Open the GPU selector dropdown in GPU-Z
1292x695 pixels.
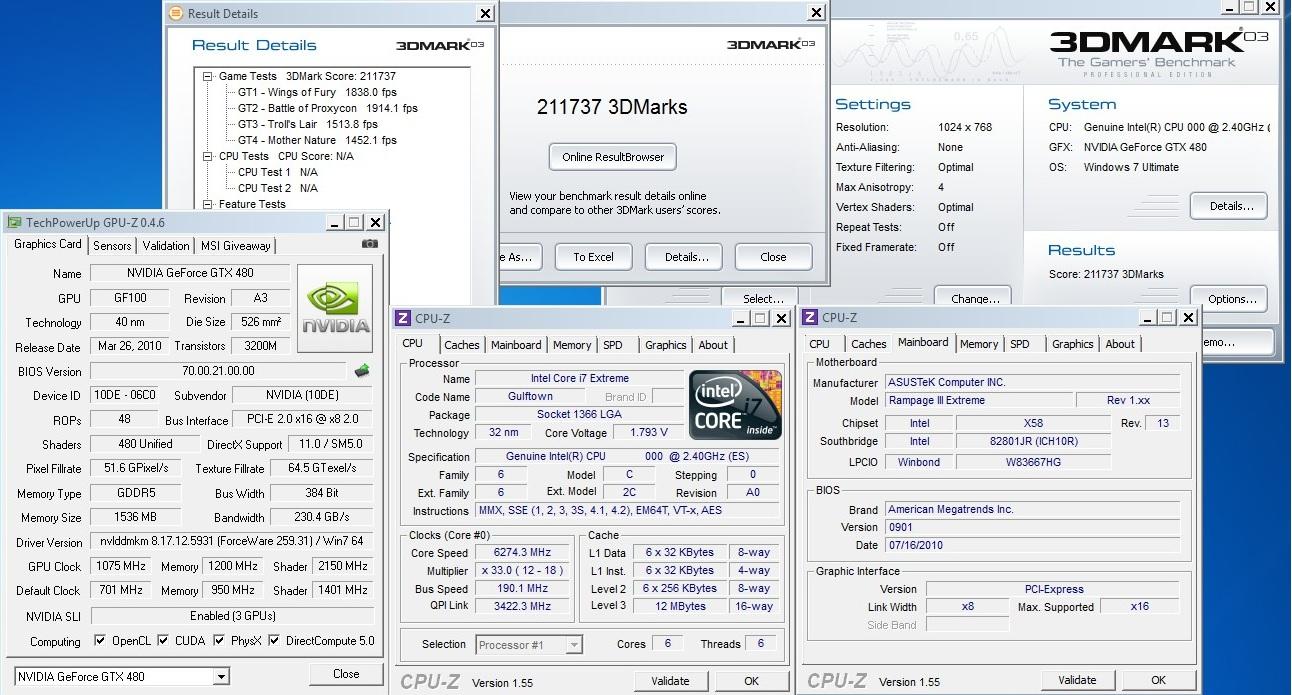[221, 677]
